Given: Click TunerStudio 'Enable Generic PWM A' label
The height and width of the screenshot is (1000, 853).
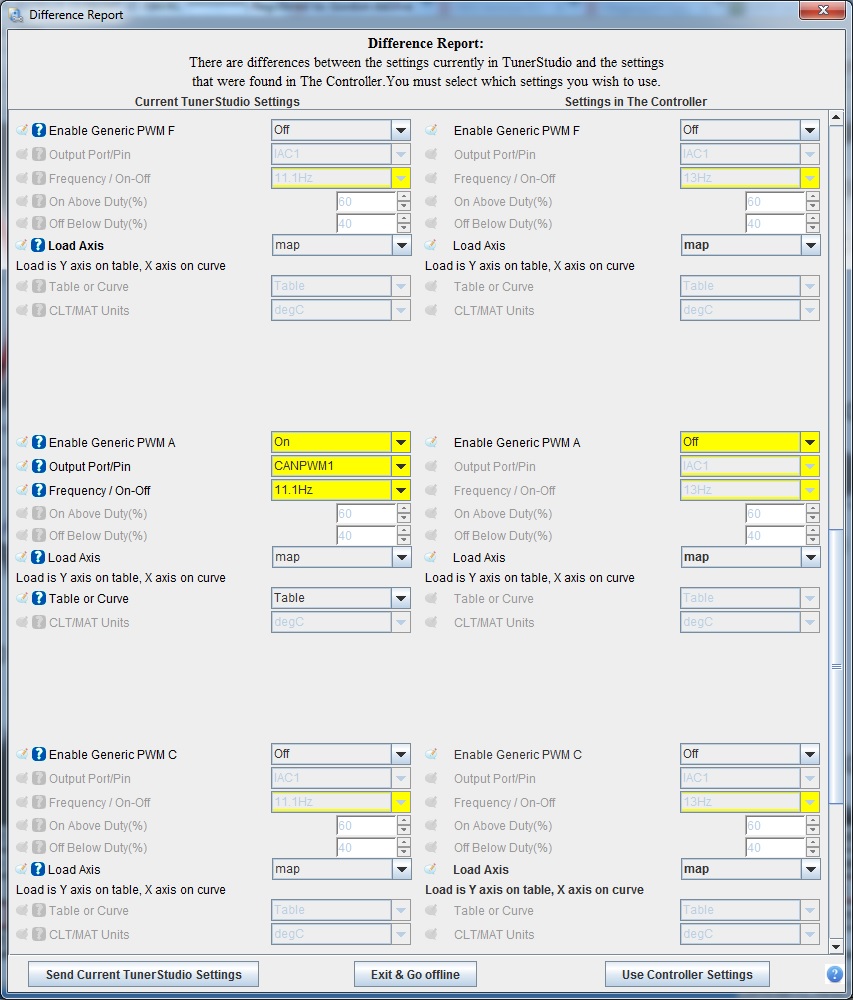Looking at the screenshot, I should 112,443.
